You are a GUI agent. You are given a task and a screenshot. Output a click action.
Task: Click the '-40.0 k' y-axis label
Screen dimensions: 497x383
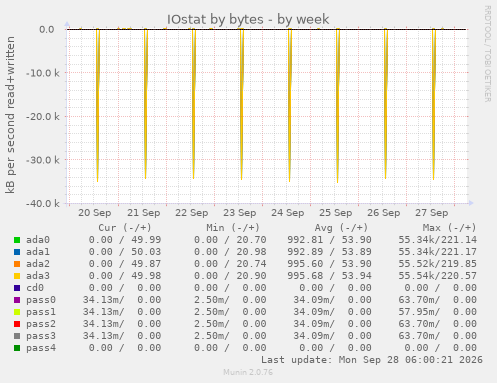pyautogui.click(x=43, y=203)
